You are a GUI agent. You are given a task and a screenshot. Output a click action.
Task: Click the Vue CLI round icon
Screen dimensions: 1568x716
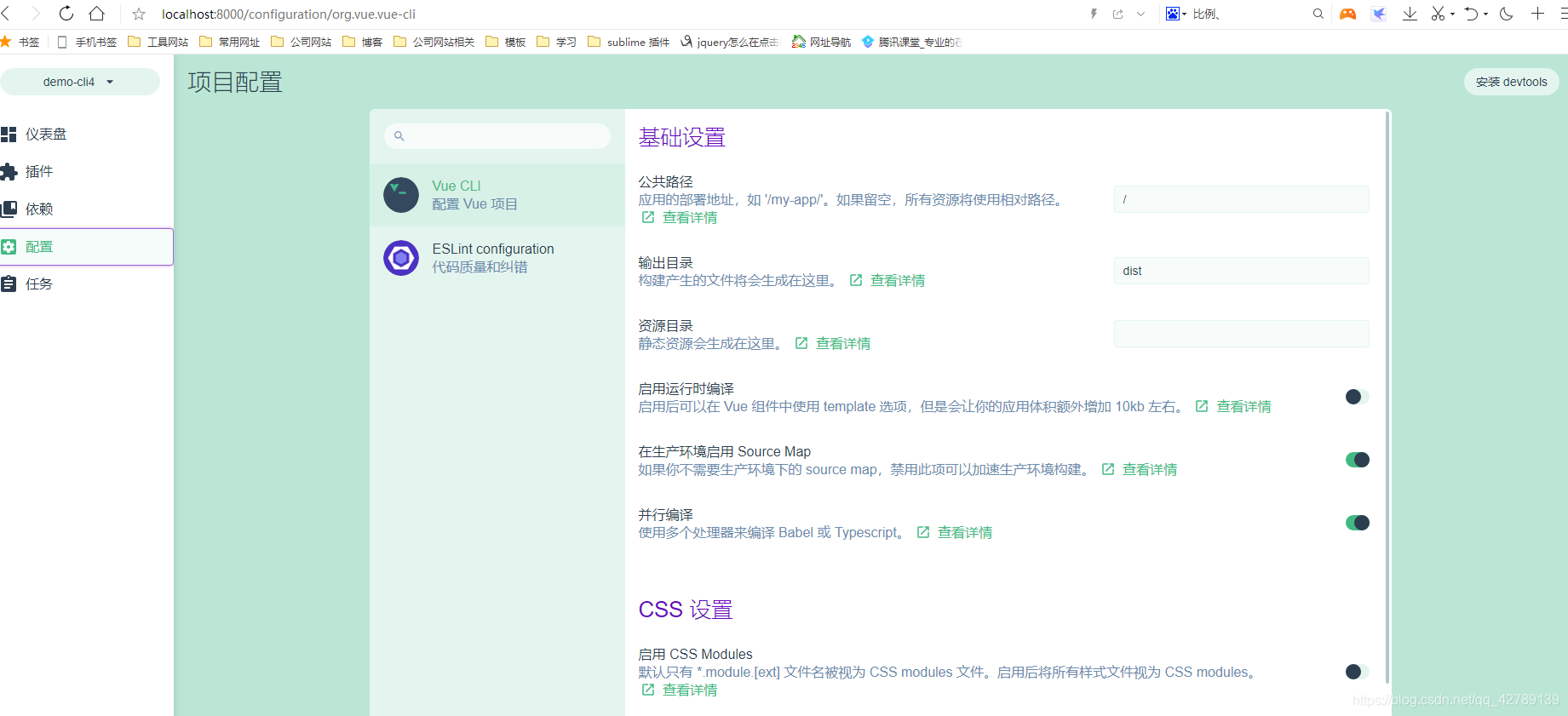[x=401, y=195]
